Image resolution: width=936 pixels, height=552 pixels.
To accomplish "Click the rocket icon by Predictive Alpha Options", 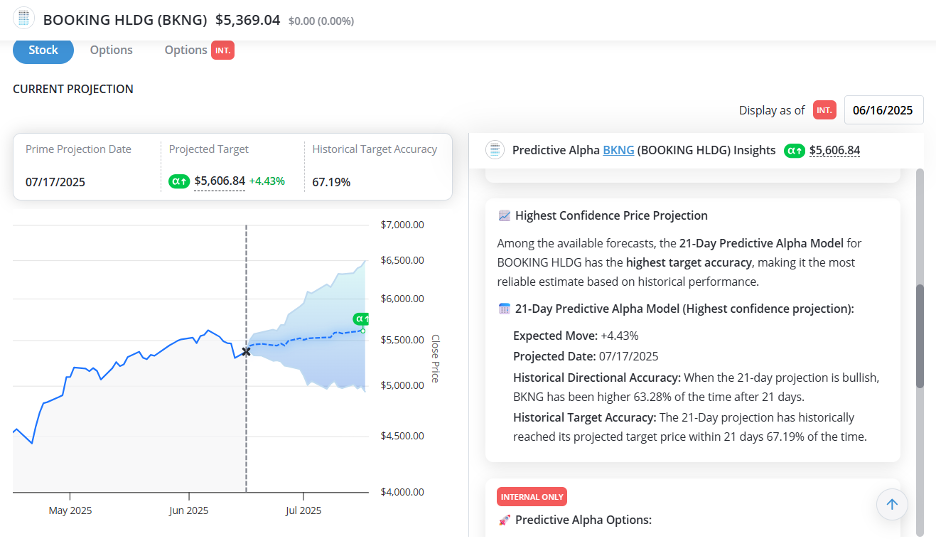I will (x=504, y=520).
